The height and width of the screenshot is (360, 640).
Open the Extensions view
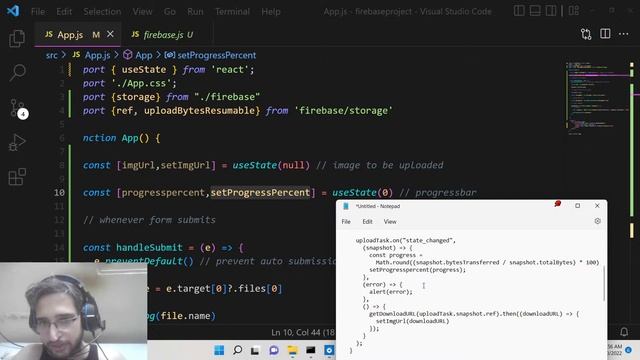point(17,177)
